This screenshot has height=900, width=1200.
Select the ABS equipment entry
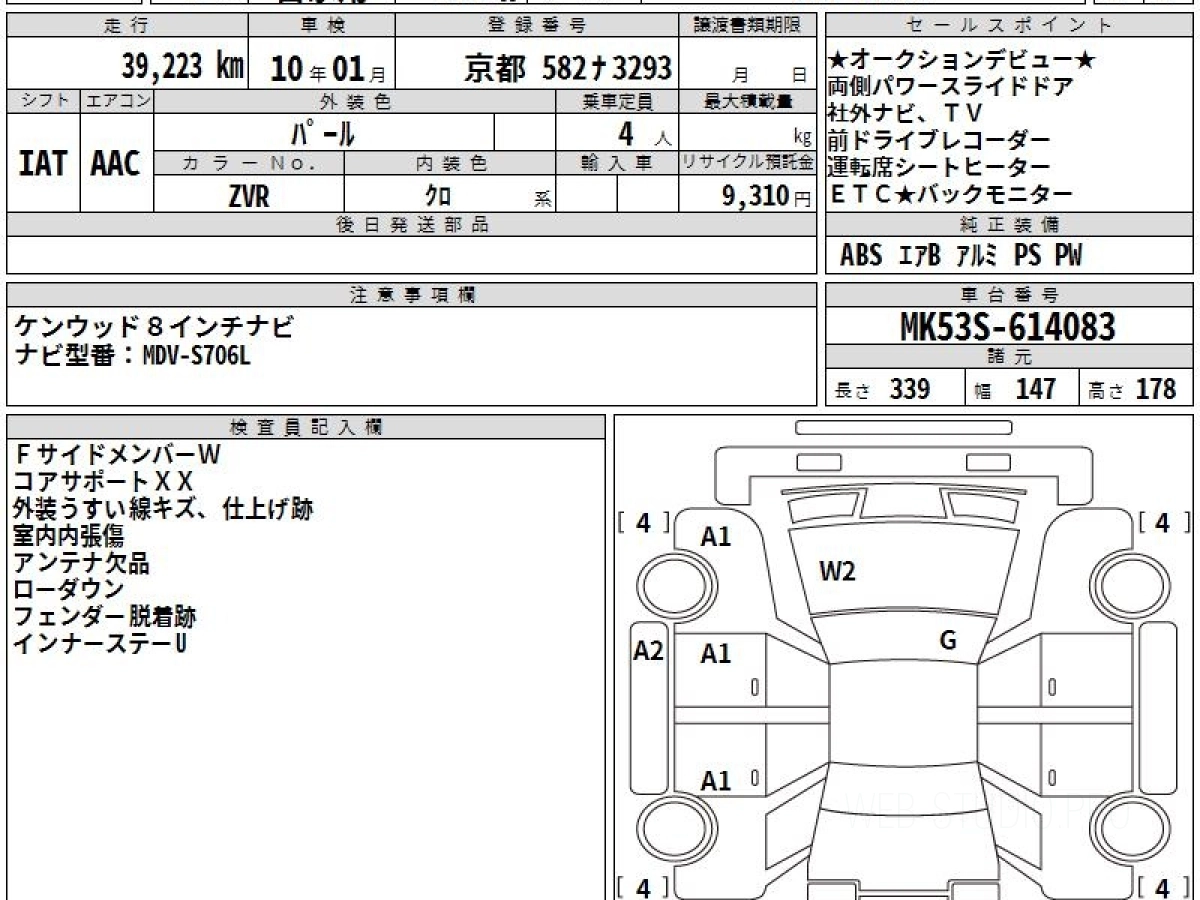861,256
